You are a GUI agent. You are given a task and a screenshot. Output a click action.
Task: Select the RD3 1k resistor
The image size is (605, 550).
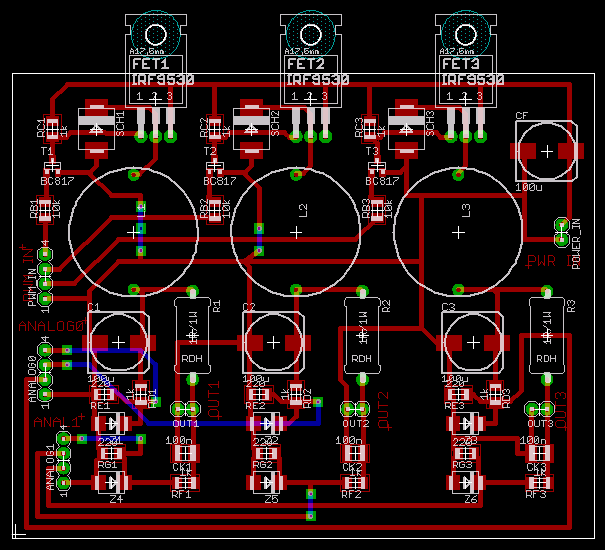pyautogui.click(x=495, y=394)
